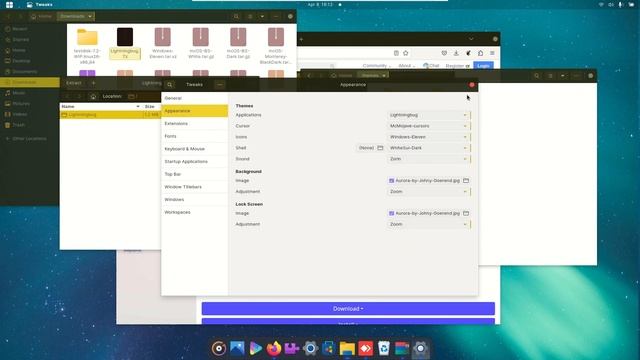
Task: Click Extract button in archive manager
Action: 74,83
